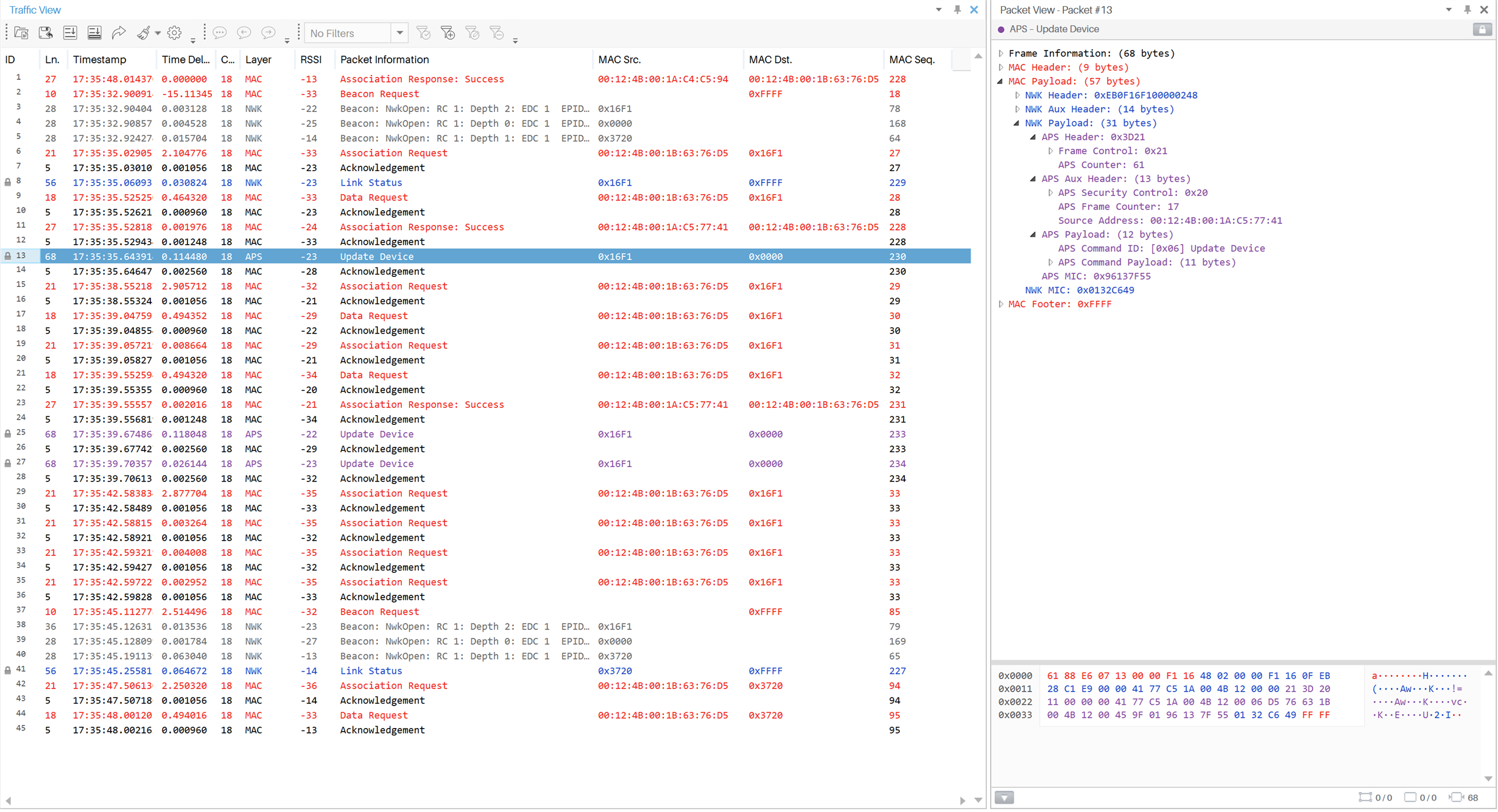
Task: Open Traffic View panel options dropdown
Action: (x=939, y=10)
